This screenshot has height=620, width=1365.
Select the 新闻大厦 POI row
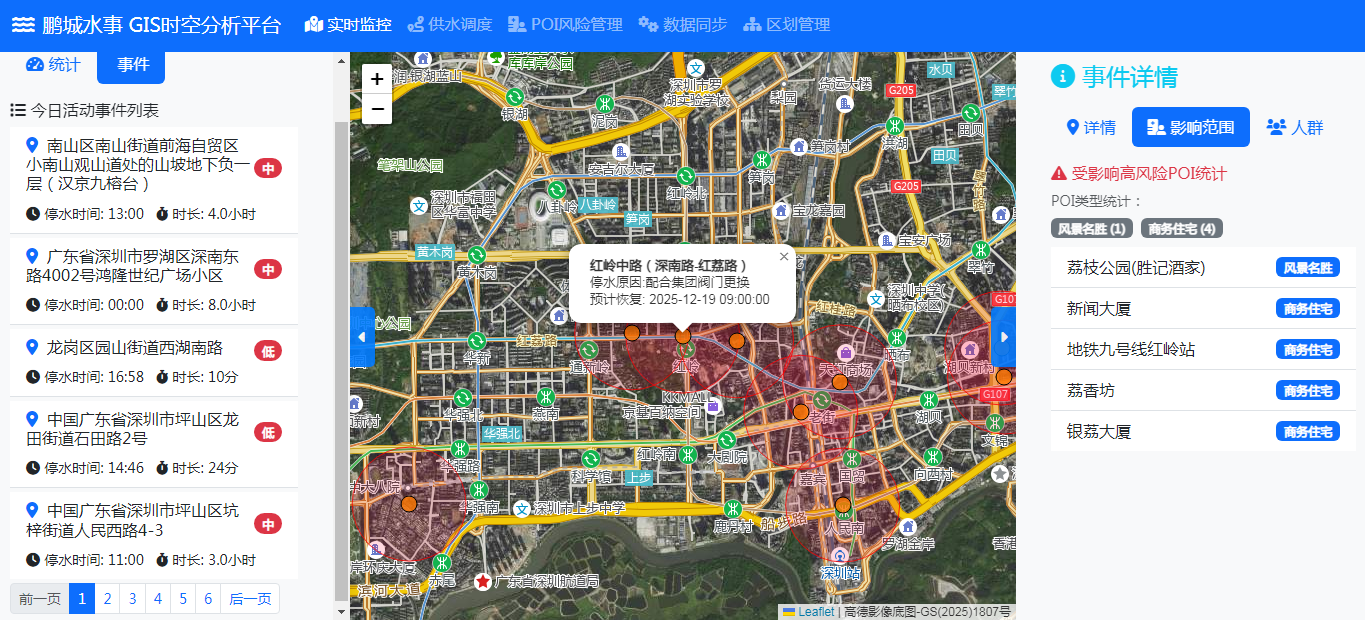[1203, 309]
